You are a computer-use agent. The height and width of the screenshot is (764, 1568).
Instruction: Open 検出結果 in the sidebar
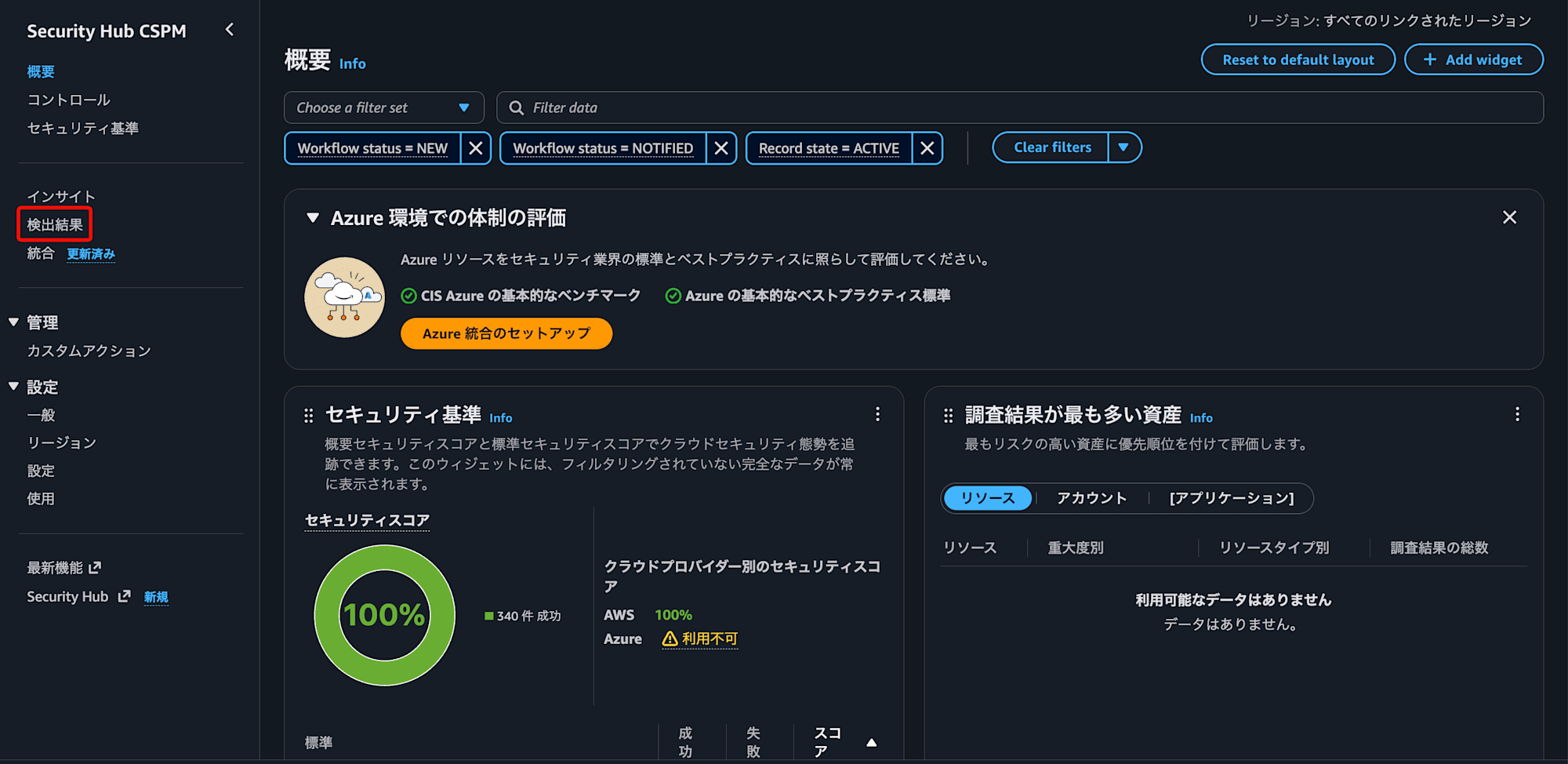point(55,224)
